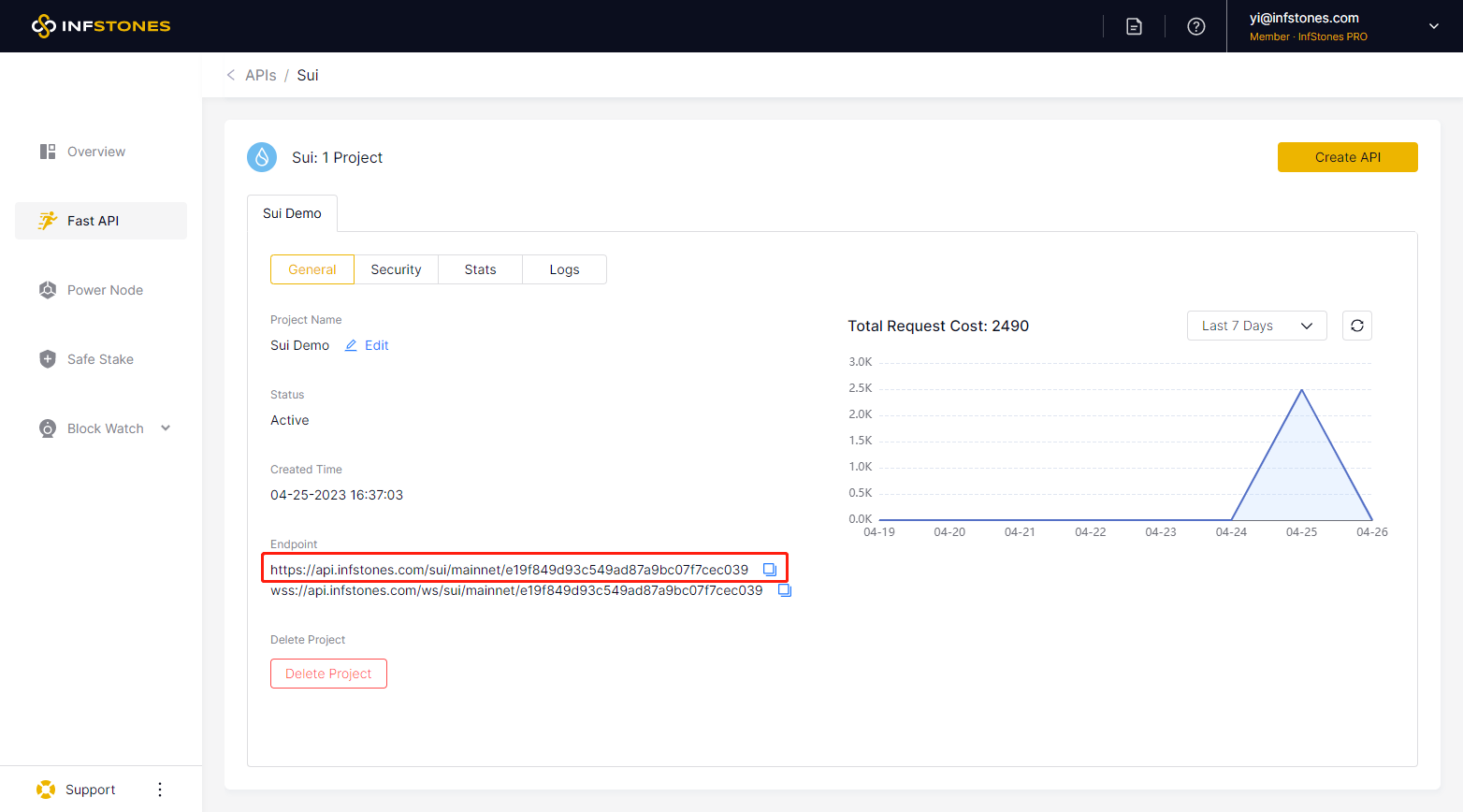Switch to the Logs tab

tap(564, 269)
